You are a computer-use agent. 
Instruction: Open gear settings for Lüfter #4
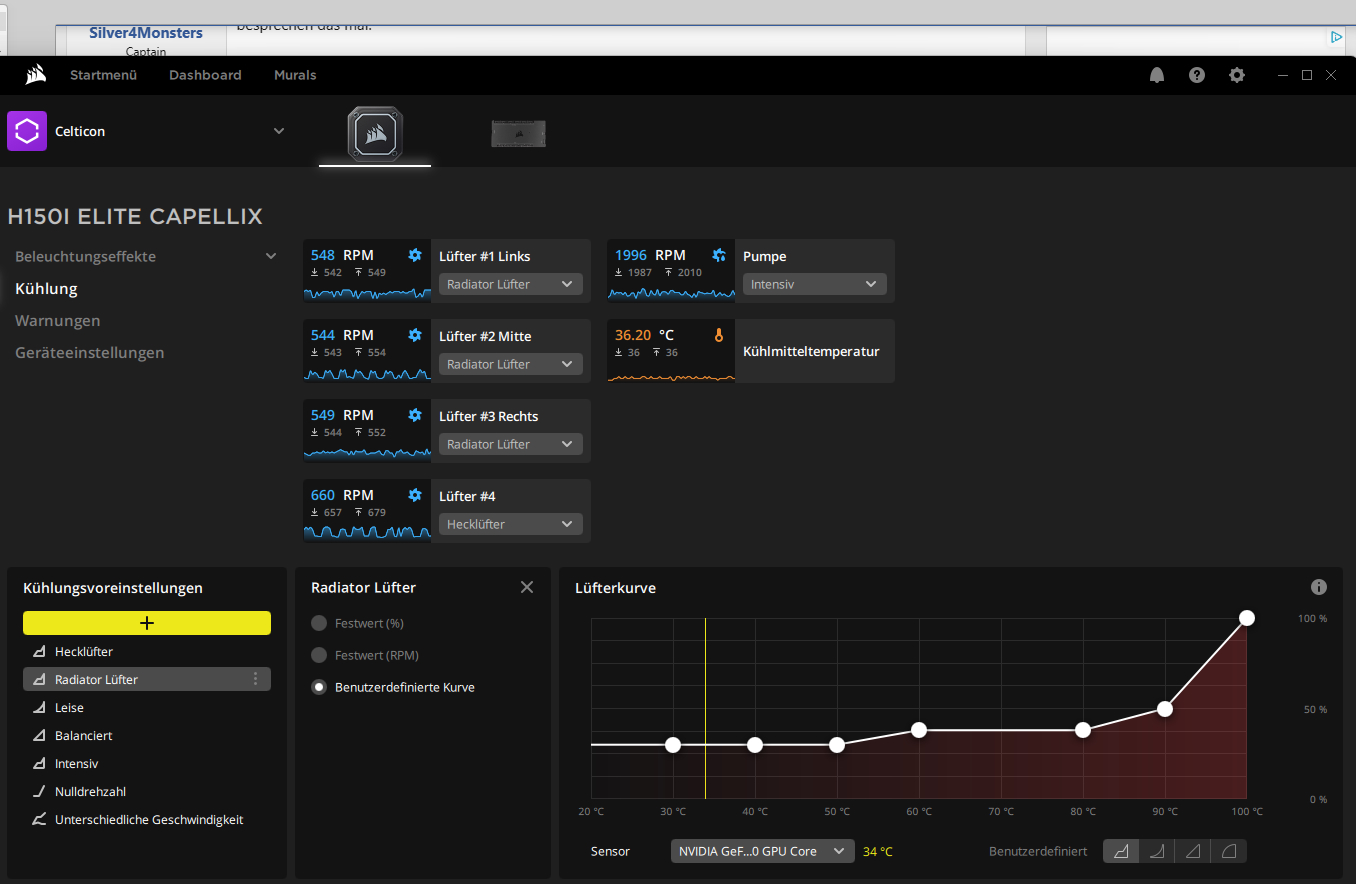click(415, 495)
